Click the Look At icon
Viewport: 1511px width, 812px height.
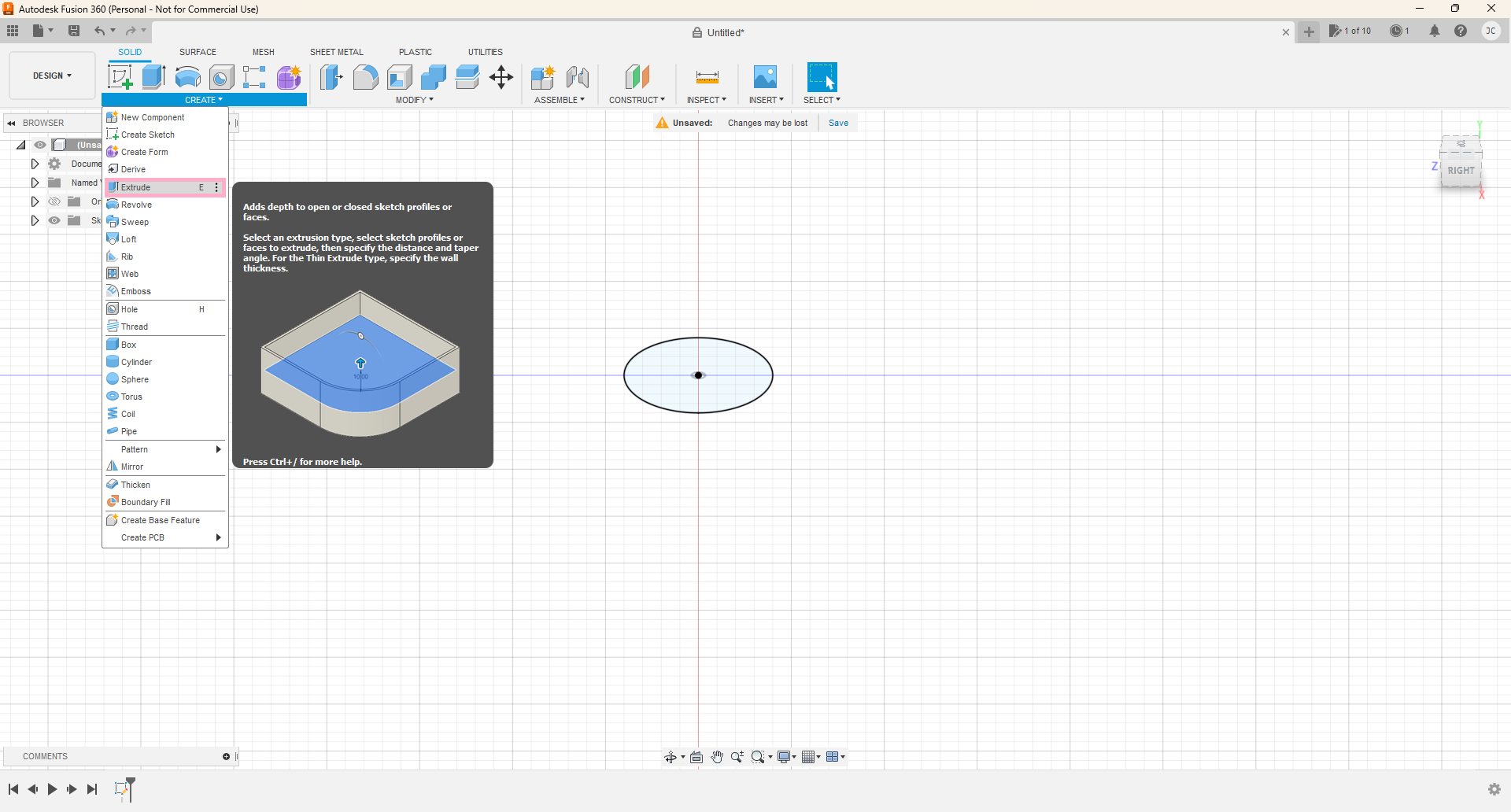pyautogui.click(x=696, y=757)
